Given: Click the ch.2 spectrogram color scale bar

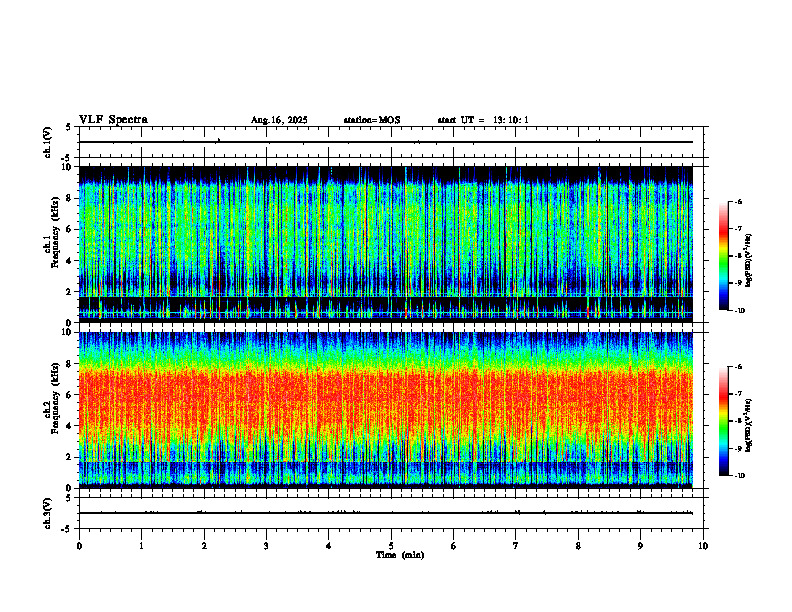Looking at the screenshot, I should pyautogui.click(x=723, y=421).
